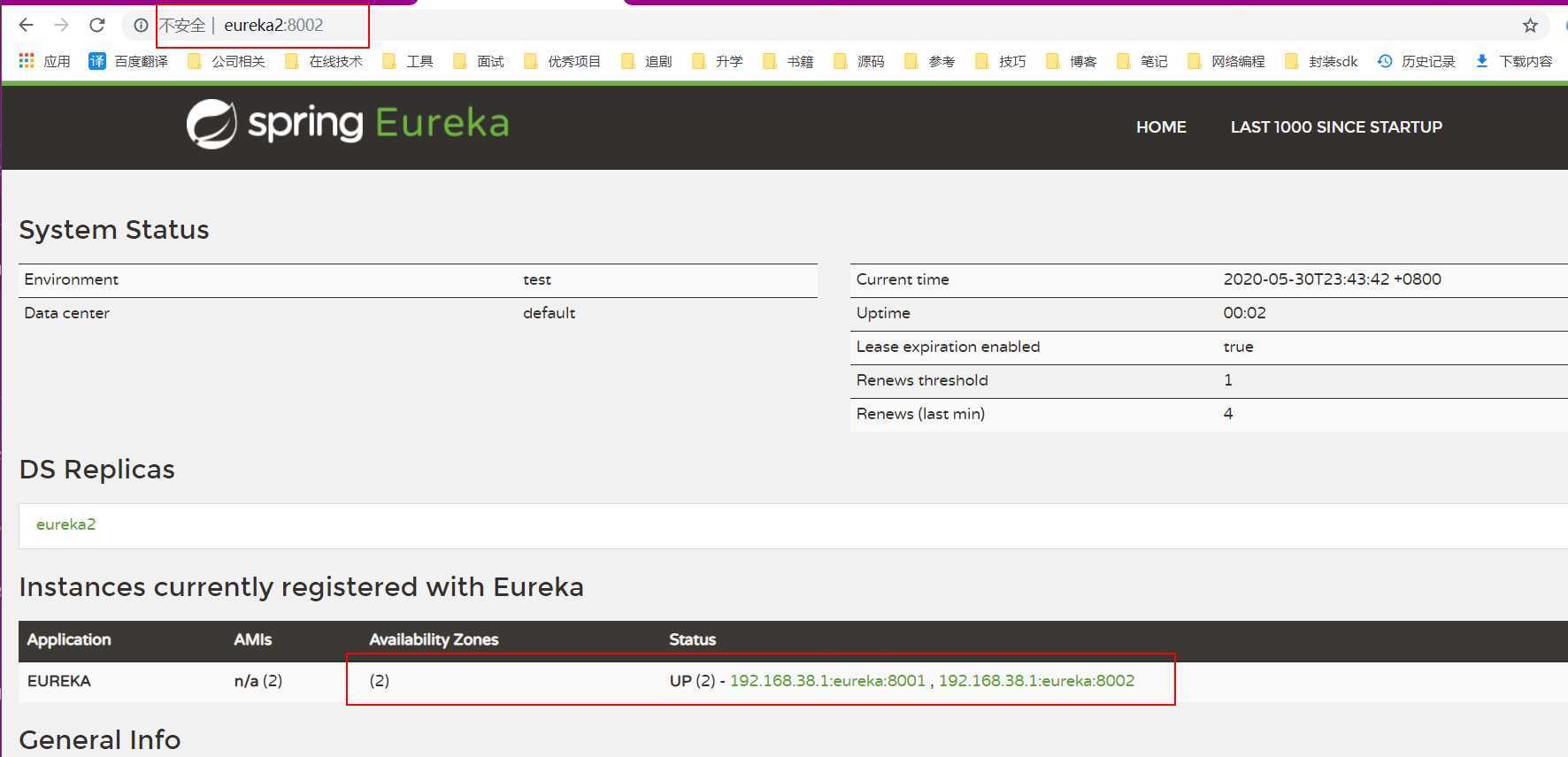
Task: Select the Renews (last min) value 4
Action: [1228, 414]
